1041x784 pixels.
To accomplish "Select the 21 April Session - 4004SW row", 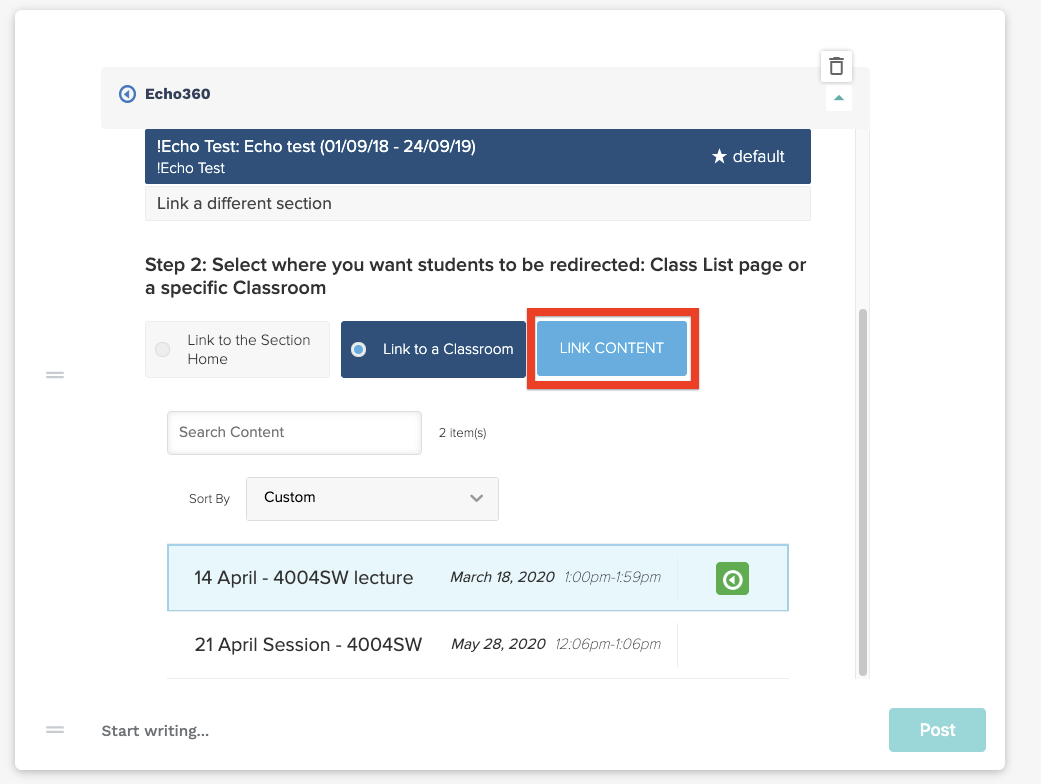I will [x=477, y=645].
